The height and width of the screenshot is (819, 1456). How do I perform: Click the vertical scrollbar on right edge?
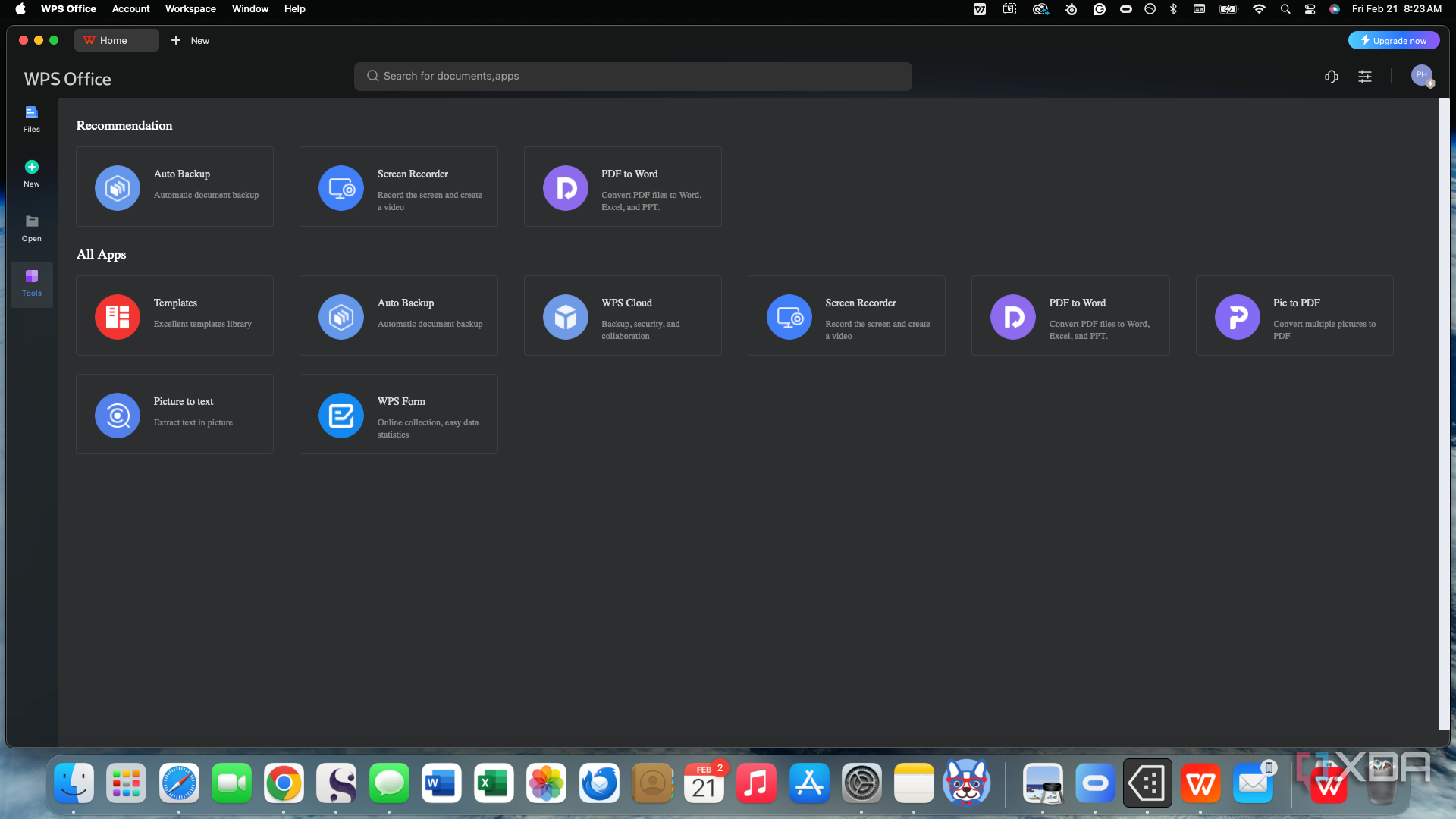(x=1444, y=414)
